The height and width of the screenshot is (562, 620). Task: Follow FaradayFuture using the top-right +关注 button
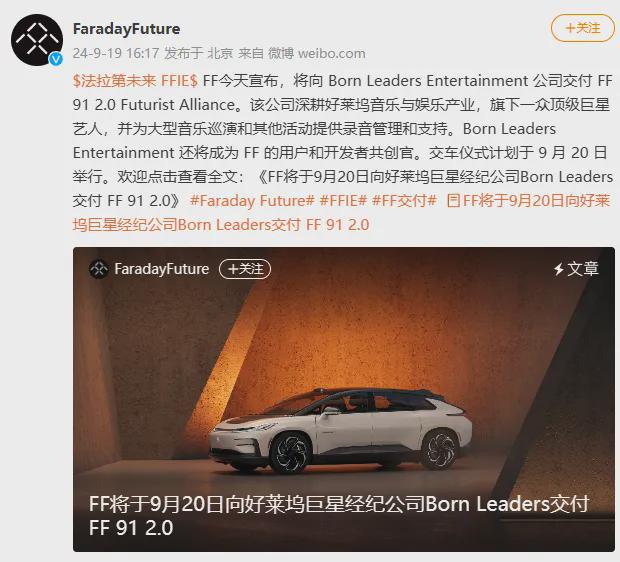coord(583,28)
